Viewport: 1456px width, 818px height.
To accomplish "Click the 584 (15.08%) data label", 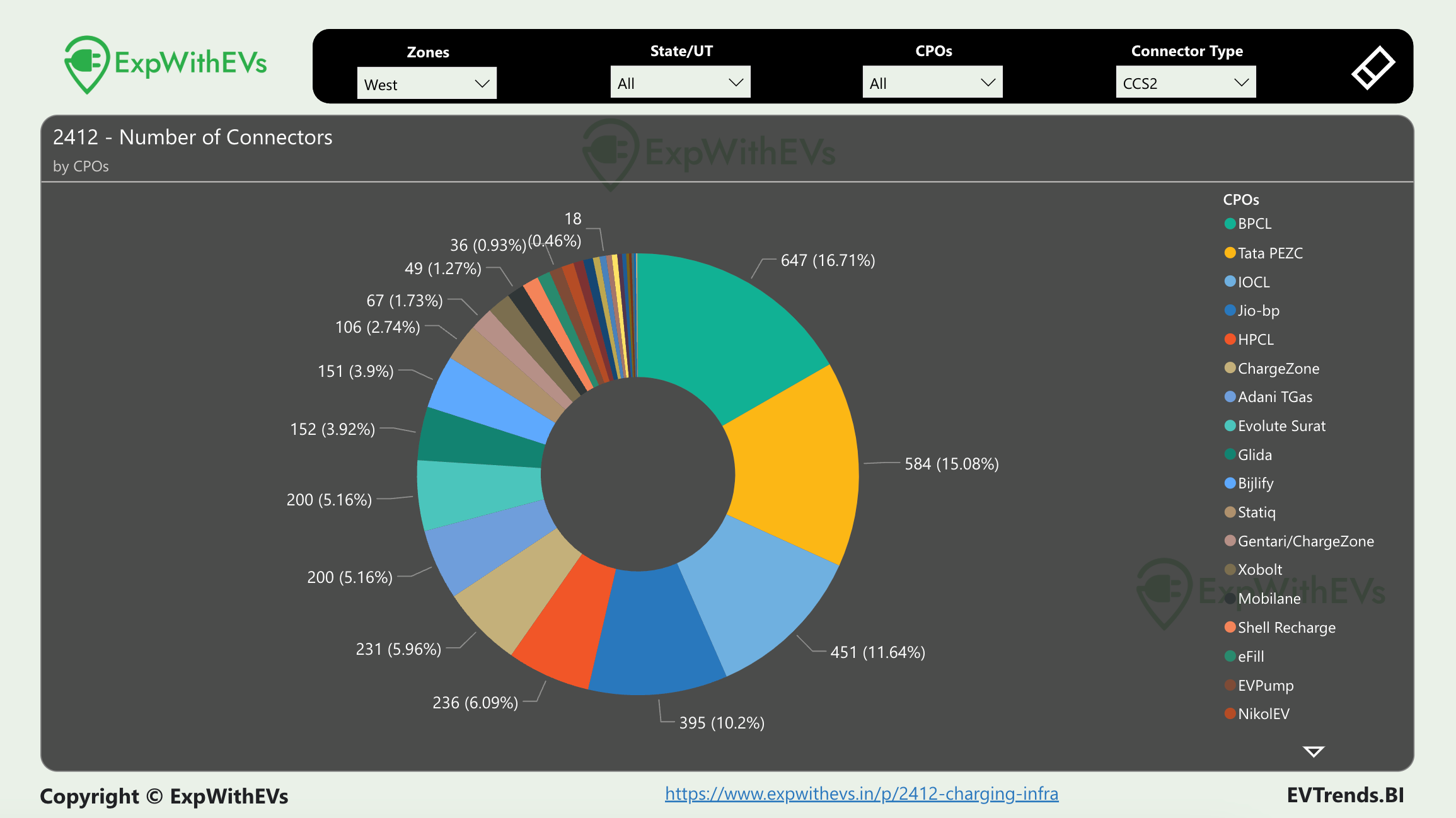I will [x=952, y=464].
